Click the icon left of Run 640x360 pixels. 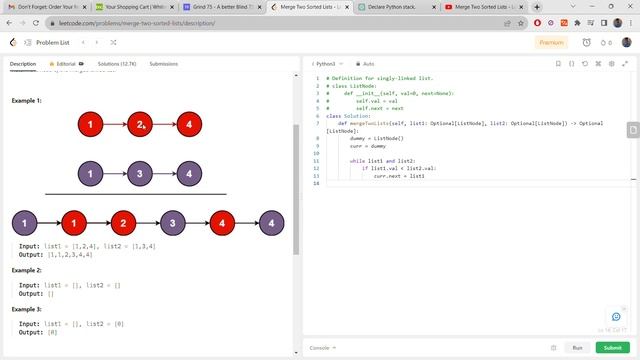(553, 348)
